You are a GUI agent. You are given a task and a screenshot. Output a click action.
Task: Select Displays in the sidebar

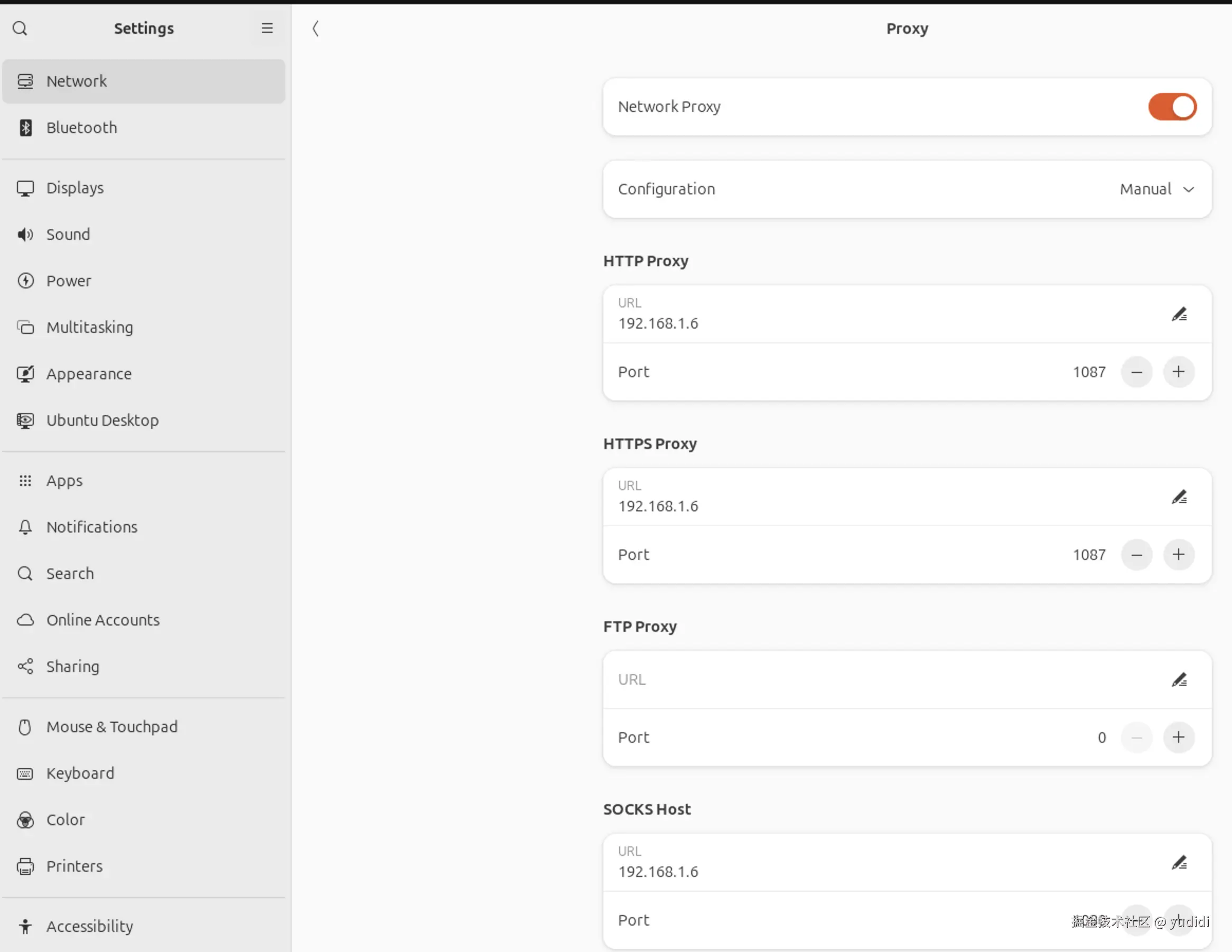[75, 188]
